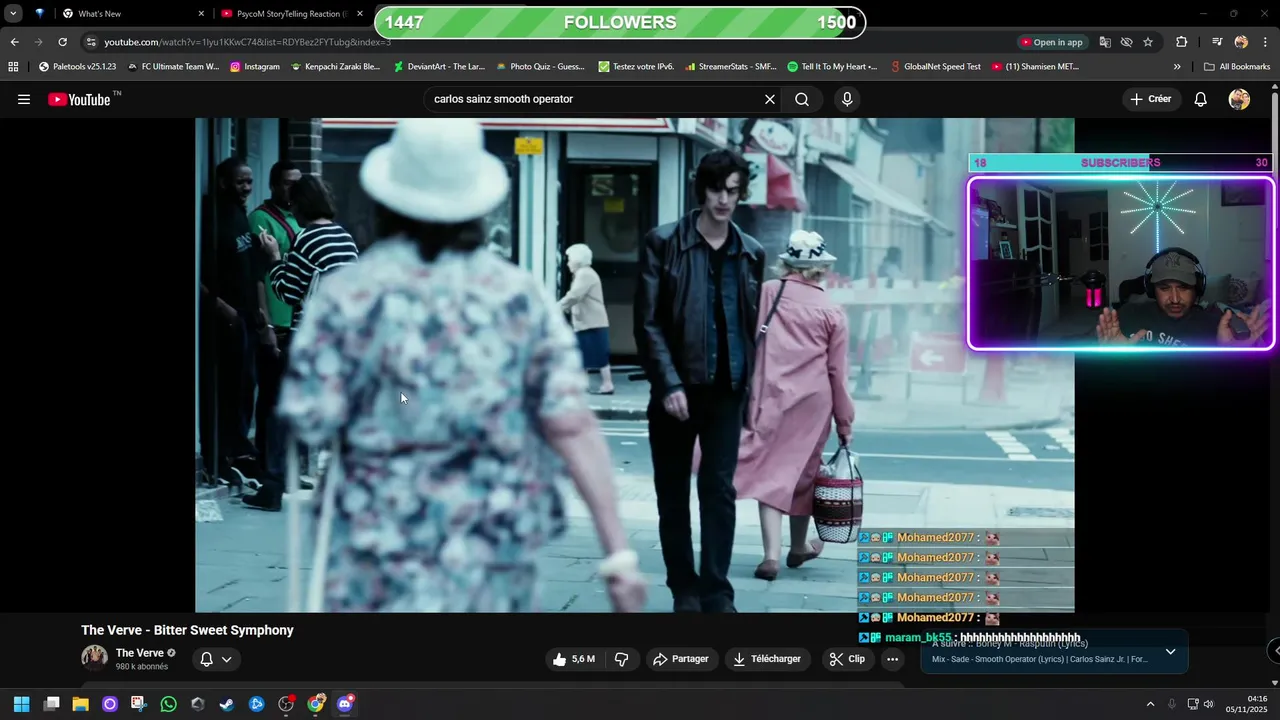Clear the search box with the X
The image size is (1280, 720).
770,99
